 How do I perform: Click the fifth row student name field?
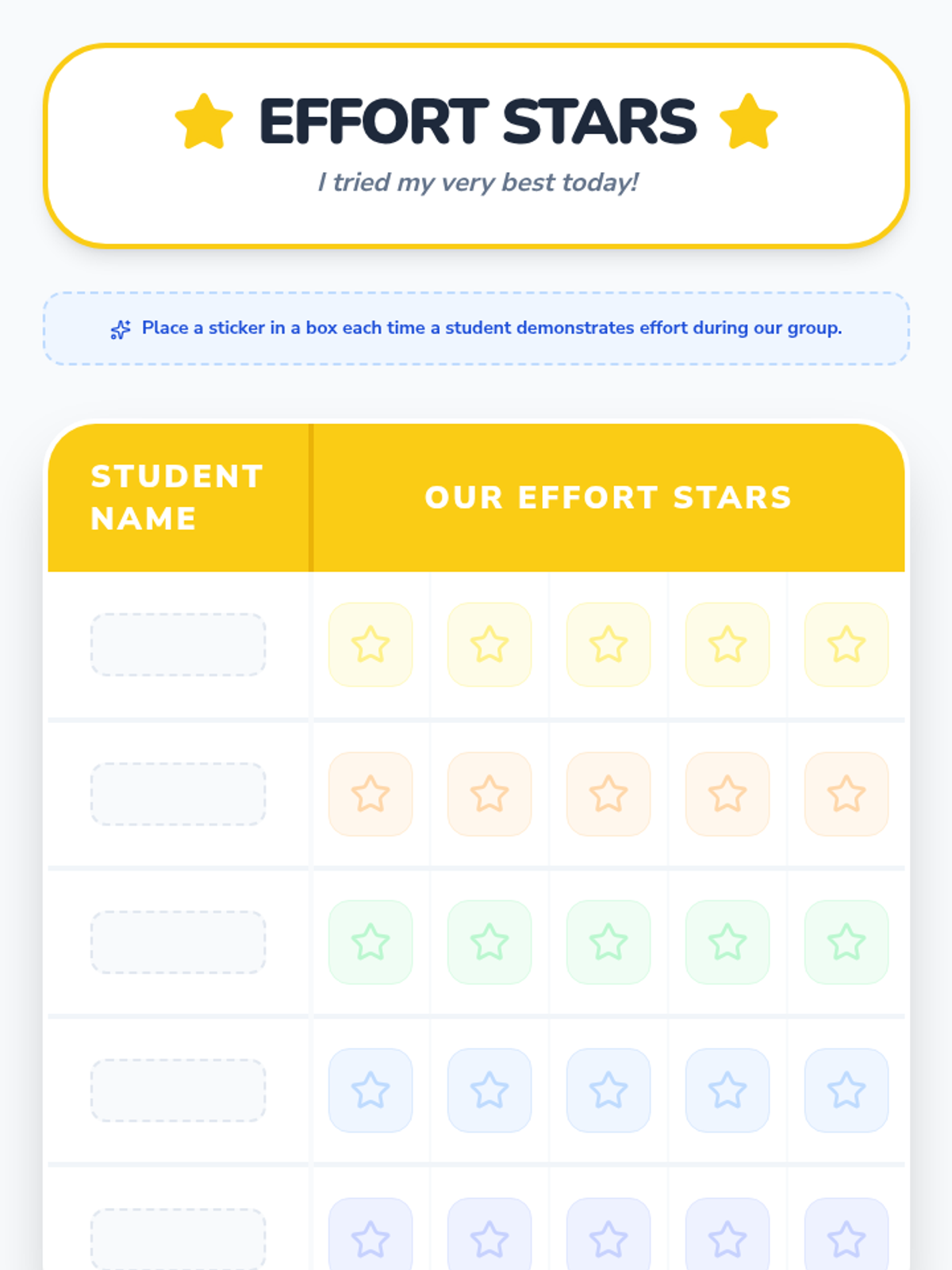click(178, 1238)
